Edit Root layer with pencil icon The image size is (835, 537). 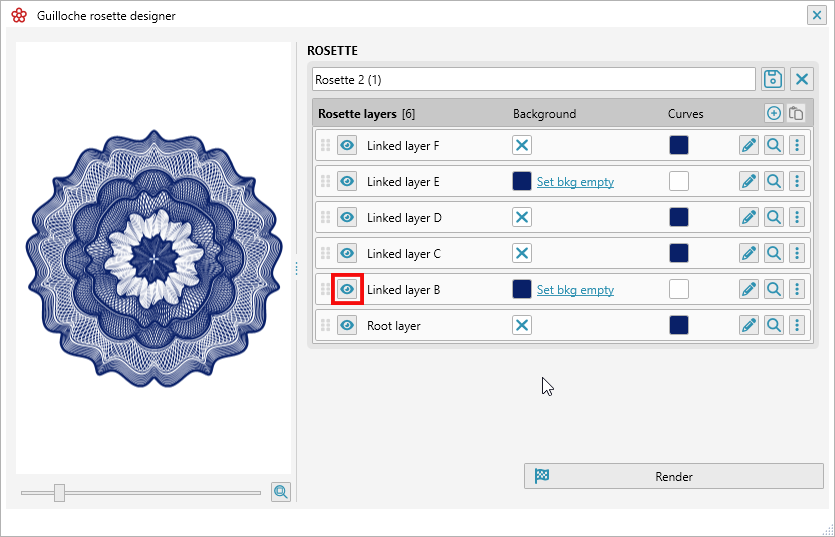(x=749, y=325)
